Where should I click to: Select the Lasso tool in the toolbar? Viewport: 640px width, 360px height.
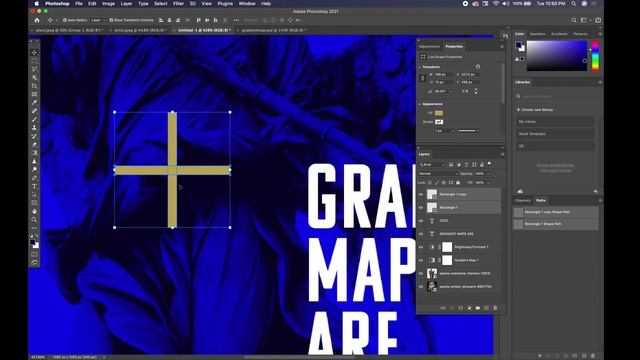tap(34, 69)
